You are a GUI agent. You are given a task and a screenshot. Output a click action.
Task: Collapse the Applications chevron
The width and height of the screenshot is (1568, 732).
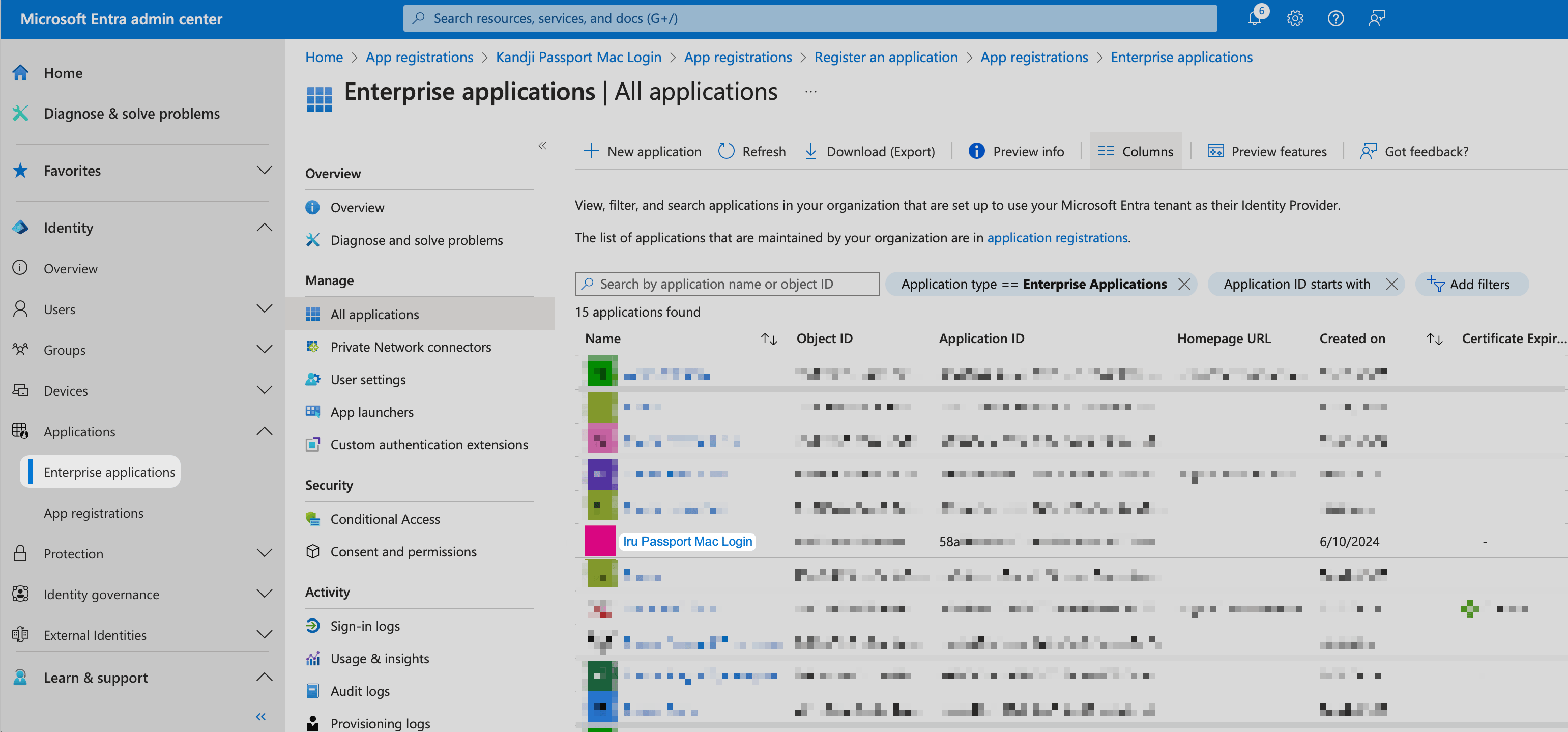tap(264, 431)
